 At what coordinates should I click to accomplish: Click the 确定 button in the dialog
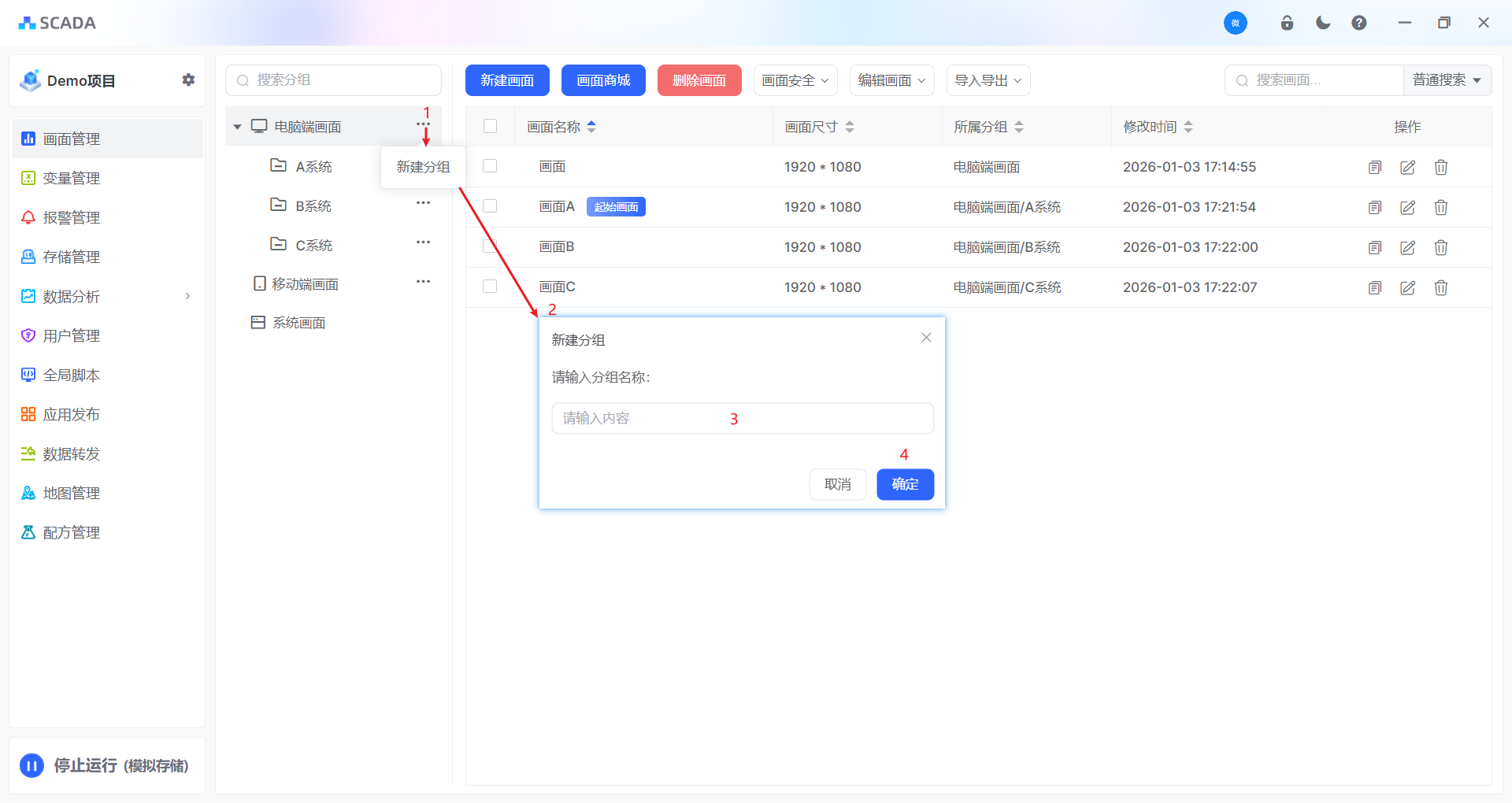905,484
